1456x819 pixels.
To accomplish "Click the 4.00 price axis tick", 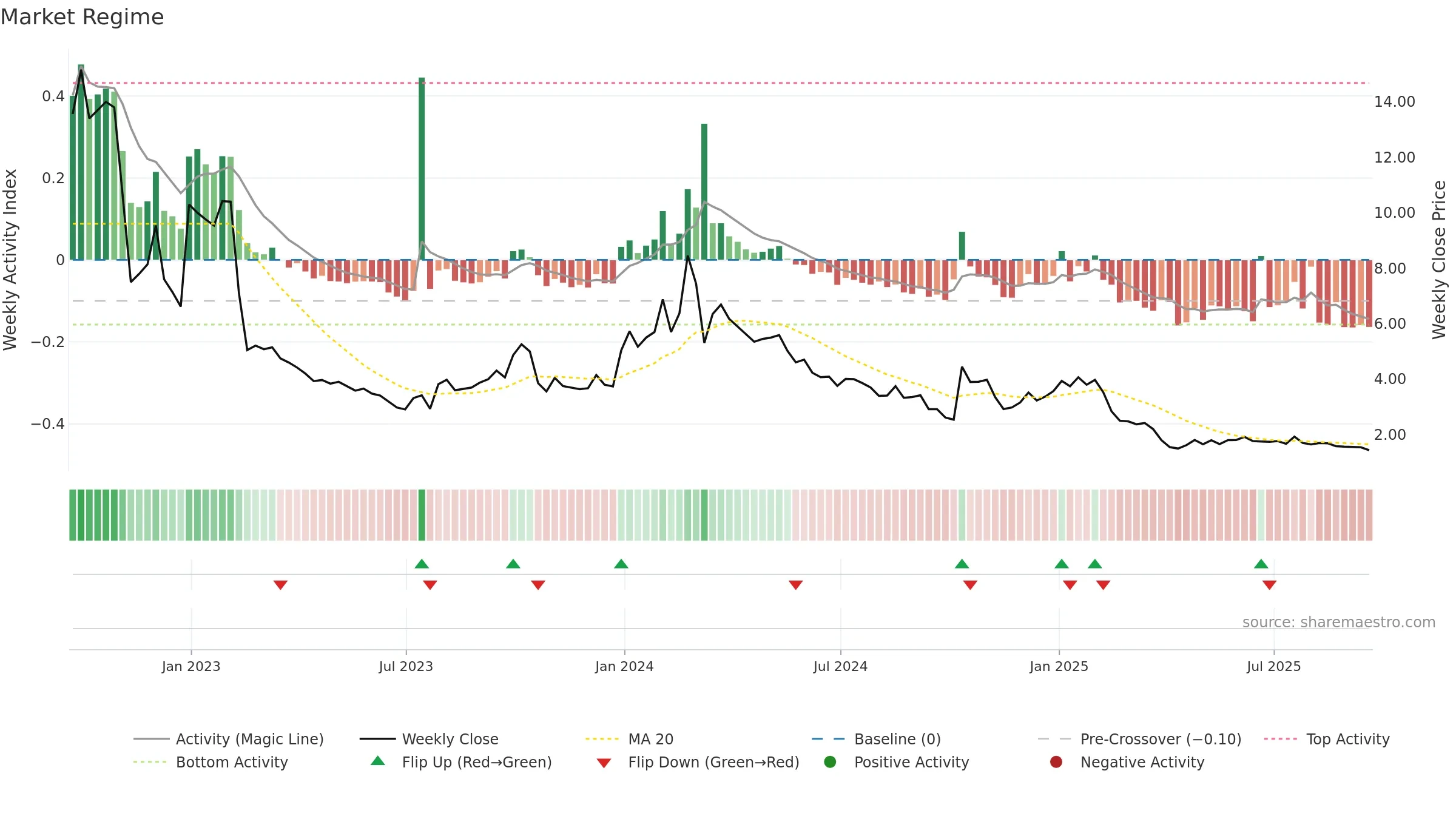I will tap(1390, 379).
